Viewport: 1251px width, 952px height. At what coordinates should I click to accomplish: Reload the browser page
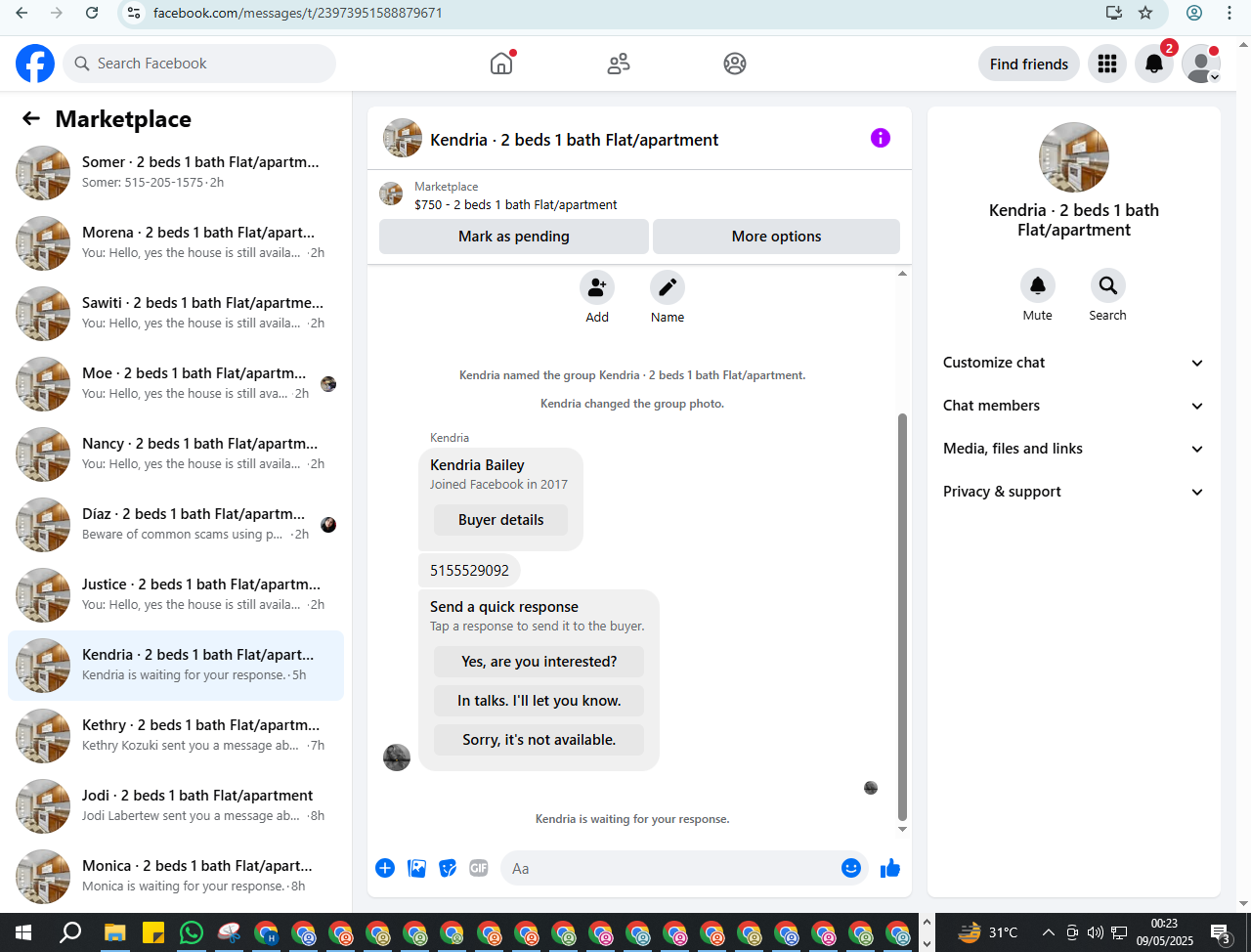coord(92,13)
